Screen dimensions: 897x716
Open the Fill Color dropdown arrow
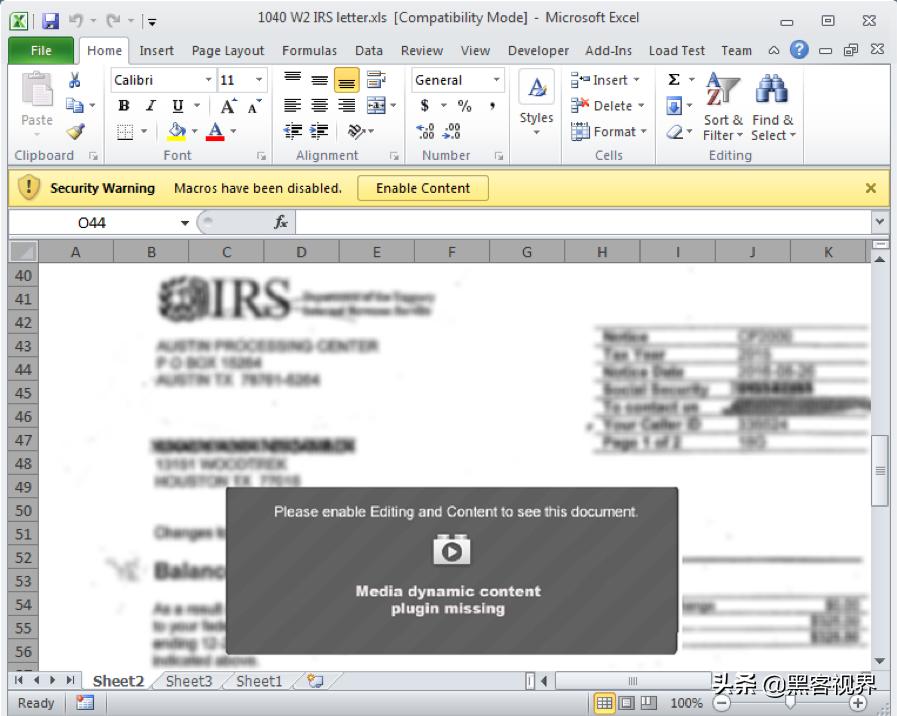(194, 129)
